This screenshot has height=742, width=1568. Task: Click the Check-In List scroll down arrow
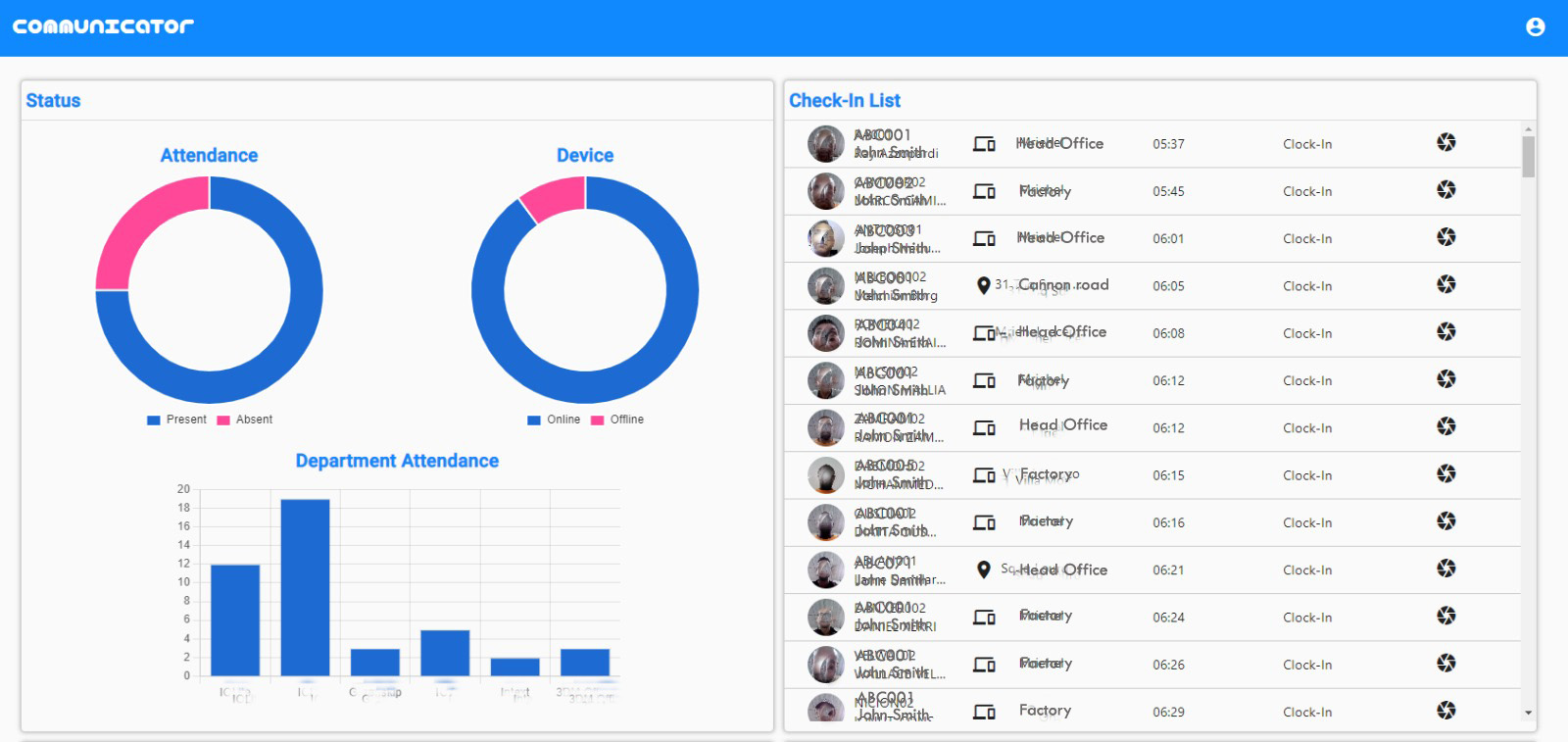click(1528, 714)
